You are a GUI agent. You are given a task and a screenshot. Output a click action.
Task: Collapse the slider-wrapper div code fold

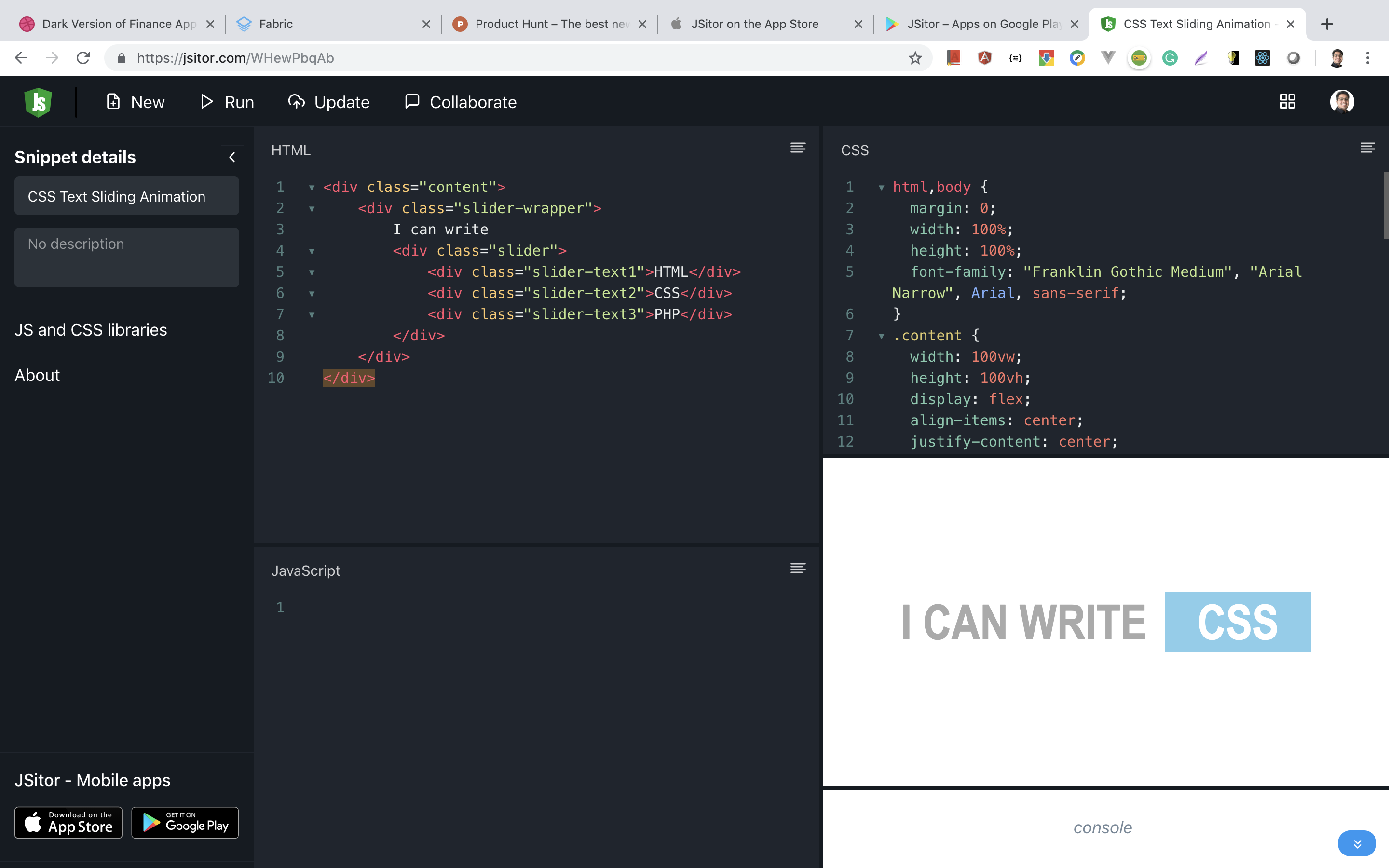[x=312, y=208]
